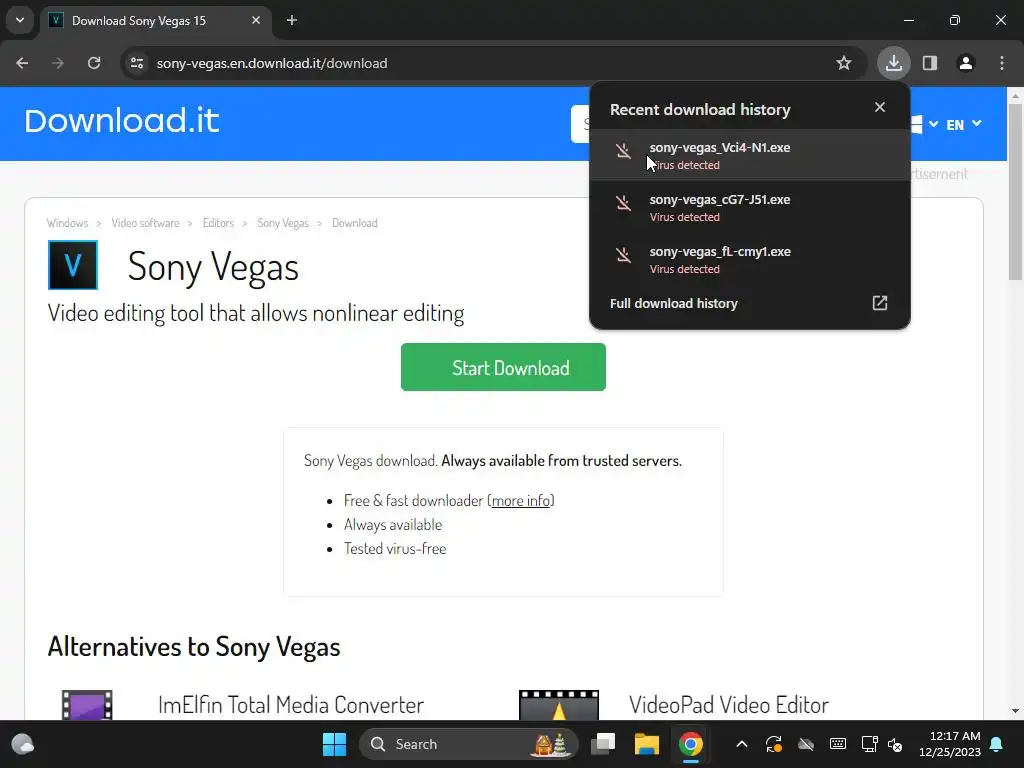This screenshot has height=768, width=1024.
Task: Open the browser side panel
Action: click(930, 63)
